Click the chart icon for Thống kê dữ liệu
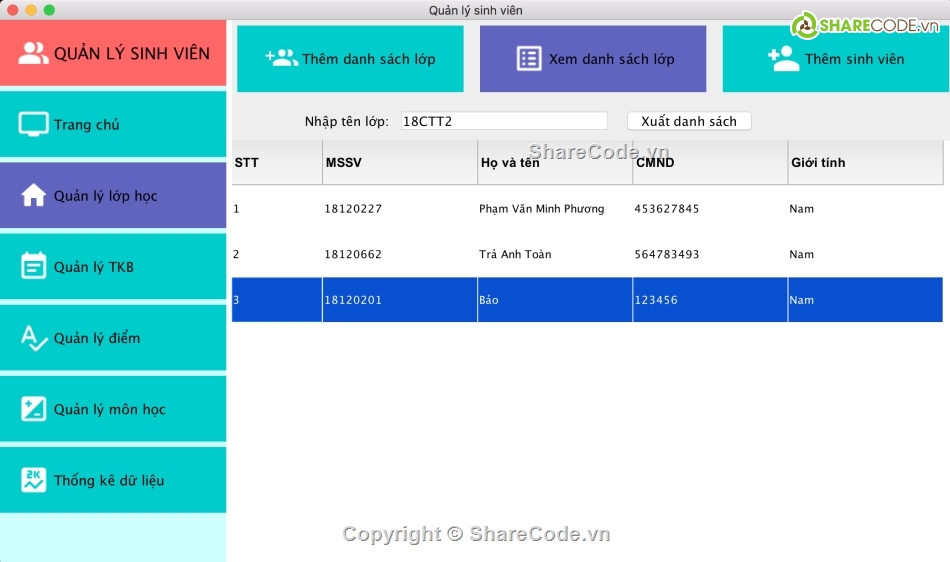The height and width of the screenshot is (562, 950). [x=33, y=480]
